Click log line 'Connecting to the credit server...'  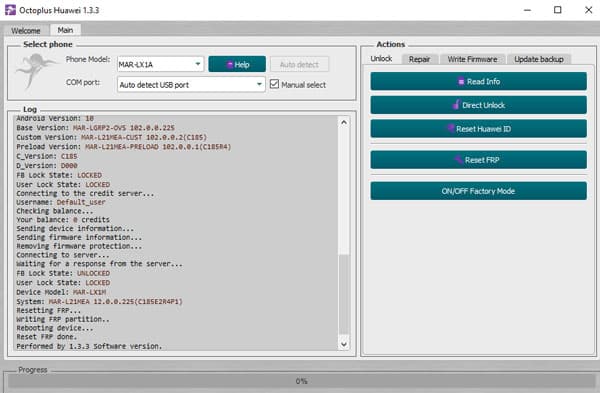click(x=85, y=194)
